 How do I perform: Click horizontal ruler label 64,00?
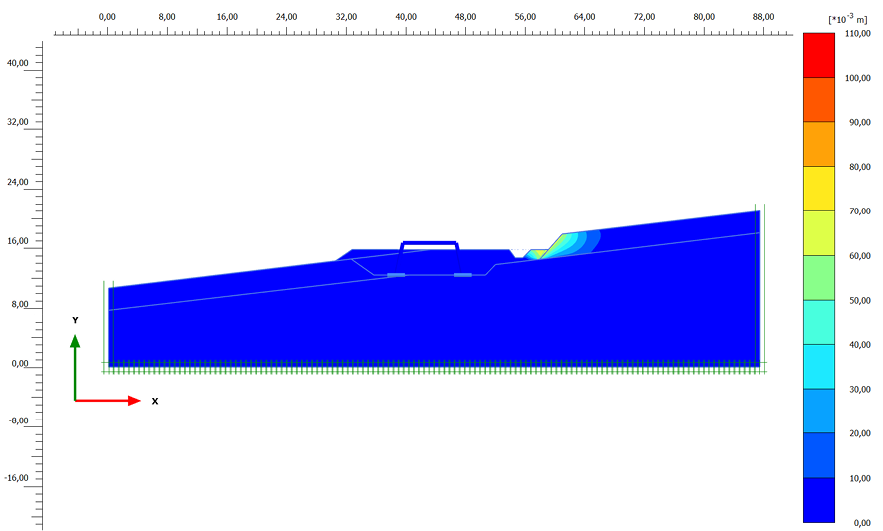pyautogui.click(x=585, y=17)
